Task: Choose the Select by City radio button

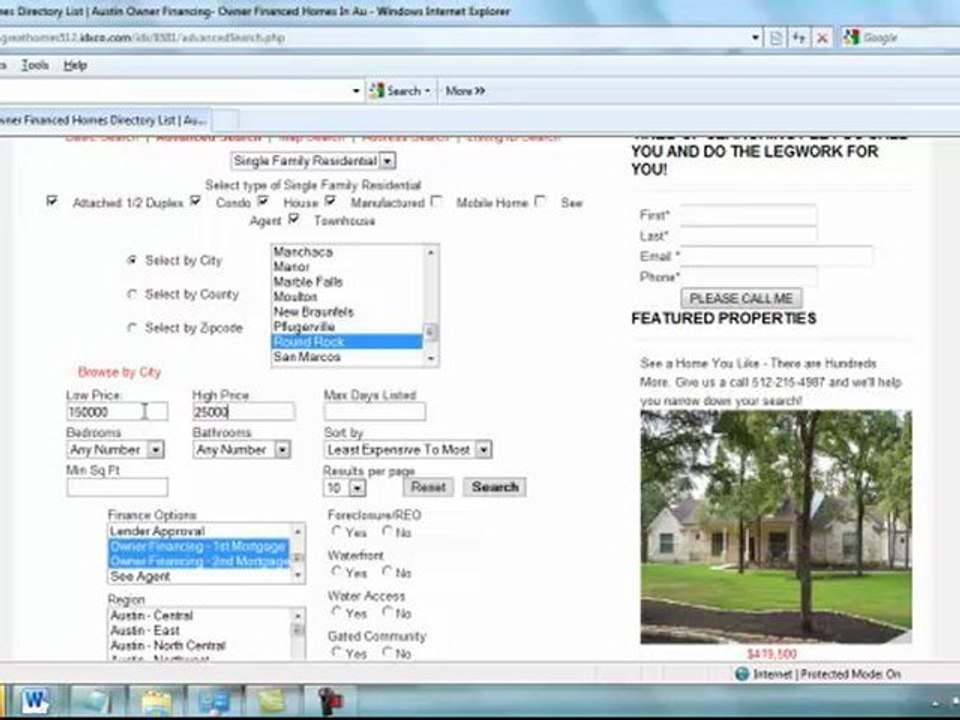Action: (x=132, y=260)
